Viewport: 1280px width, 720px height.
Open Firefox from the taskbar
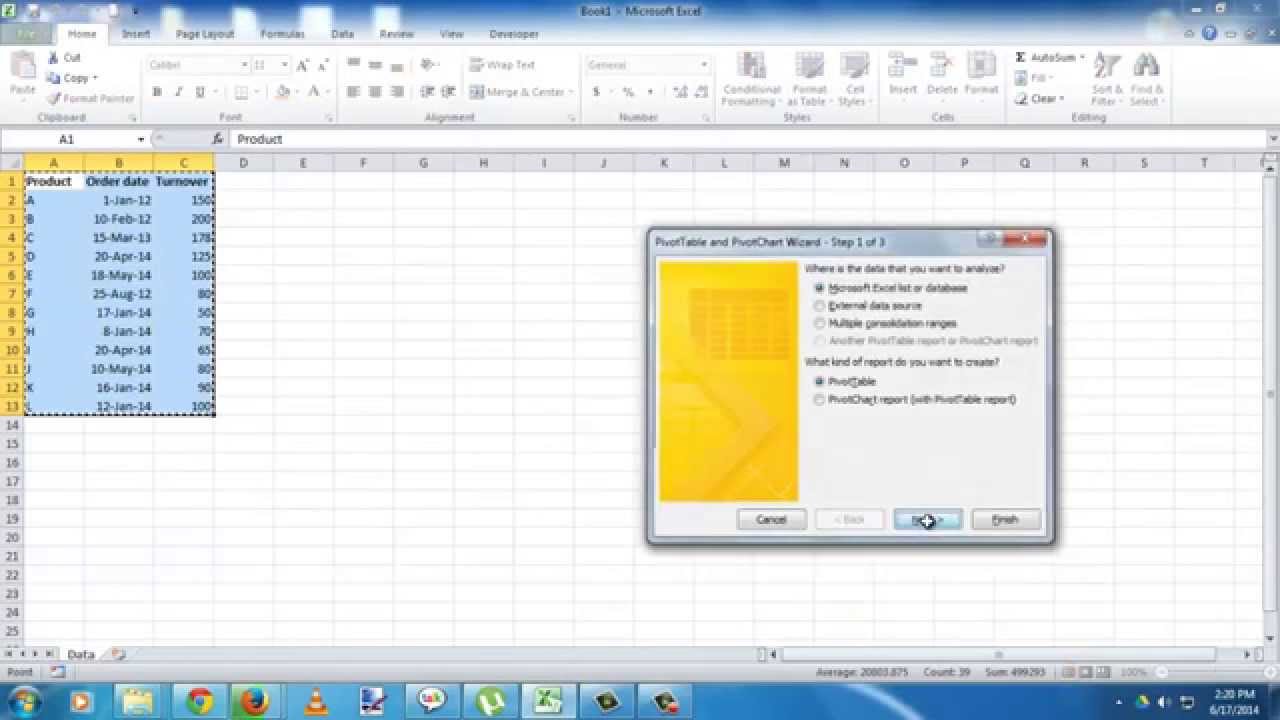(x=255, y=701)
